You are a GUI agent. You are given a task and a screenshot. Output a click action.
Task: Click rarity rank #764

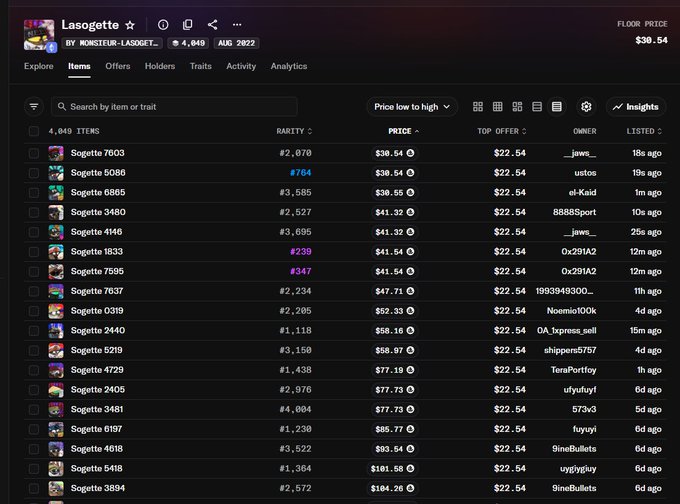click(x=300, y=173)
